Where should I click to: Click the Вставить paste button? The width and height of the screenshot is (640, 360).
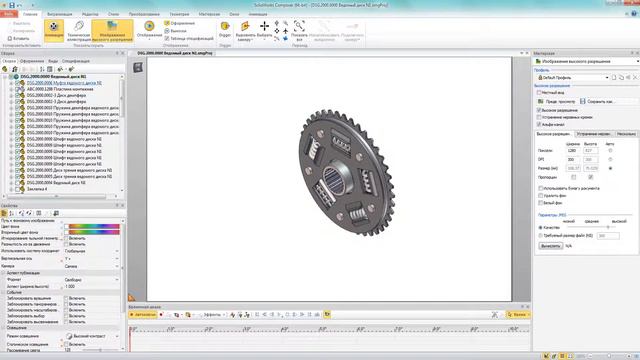click(19, 38)
